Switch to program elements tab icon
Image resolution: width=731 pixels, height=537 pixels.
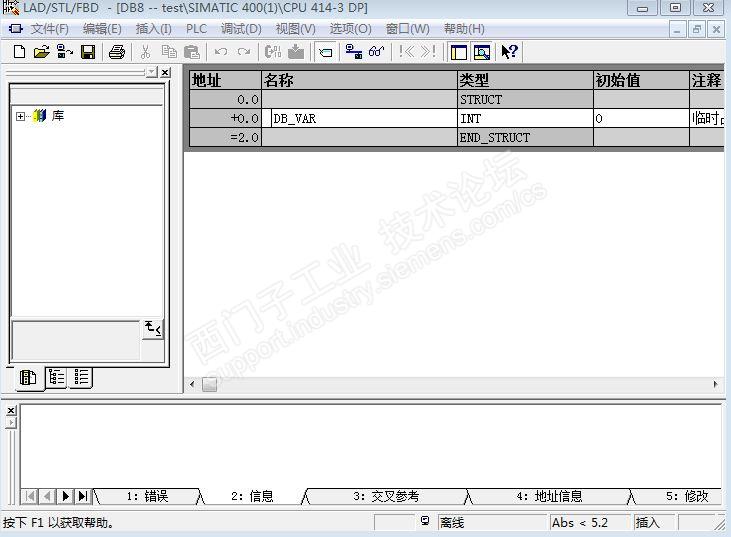[28, 378]
